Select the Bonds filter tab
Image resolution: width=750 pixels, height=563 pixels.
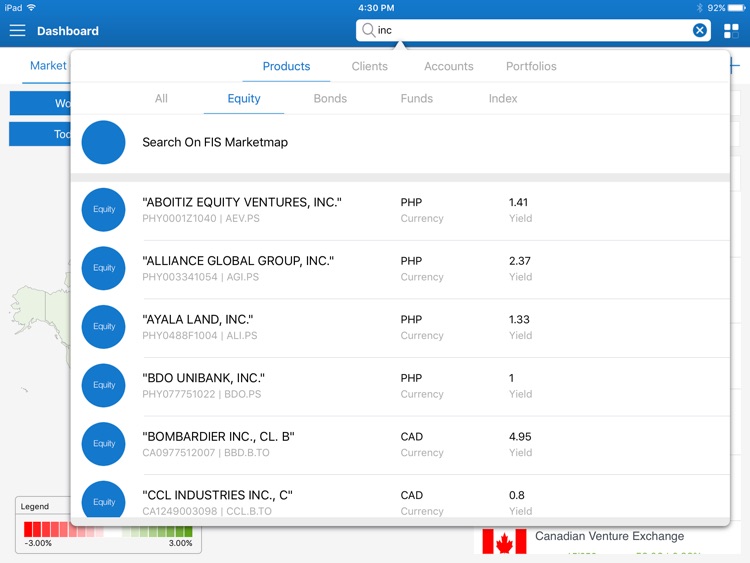(330, 99)
